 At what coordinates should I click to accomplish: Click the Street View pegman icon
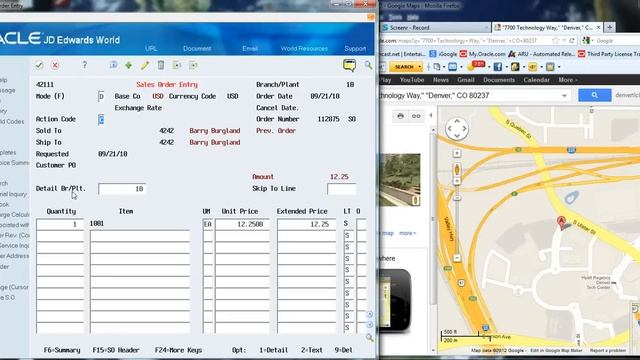457,169
